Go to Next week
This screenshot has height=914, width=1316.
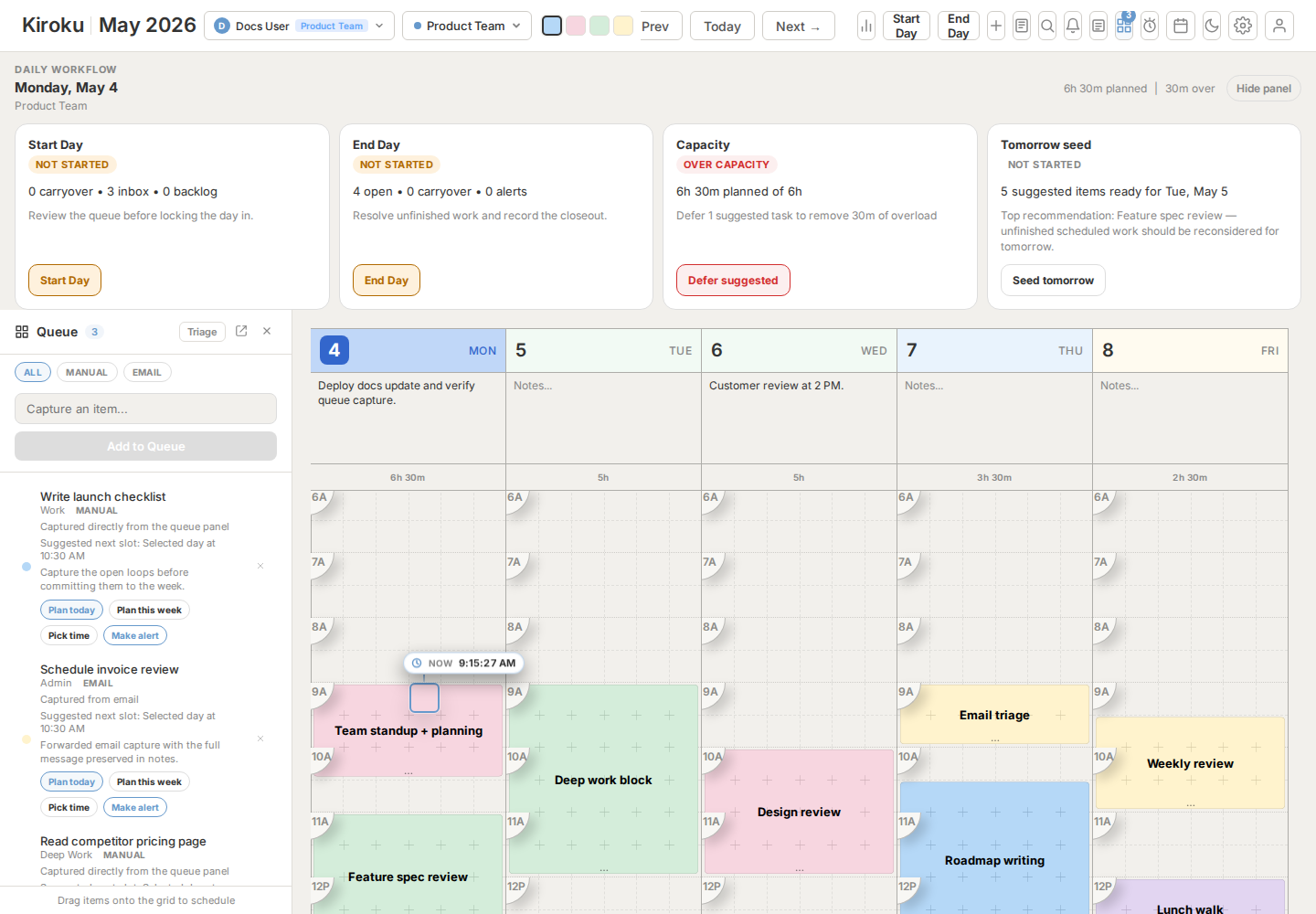coord(798,26)
